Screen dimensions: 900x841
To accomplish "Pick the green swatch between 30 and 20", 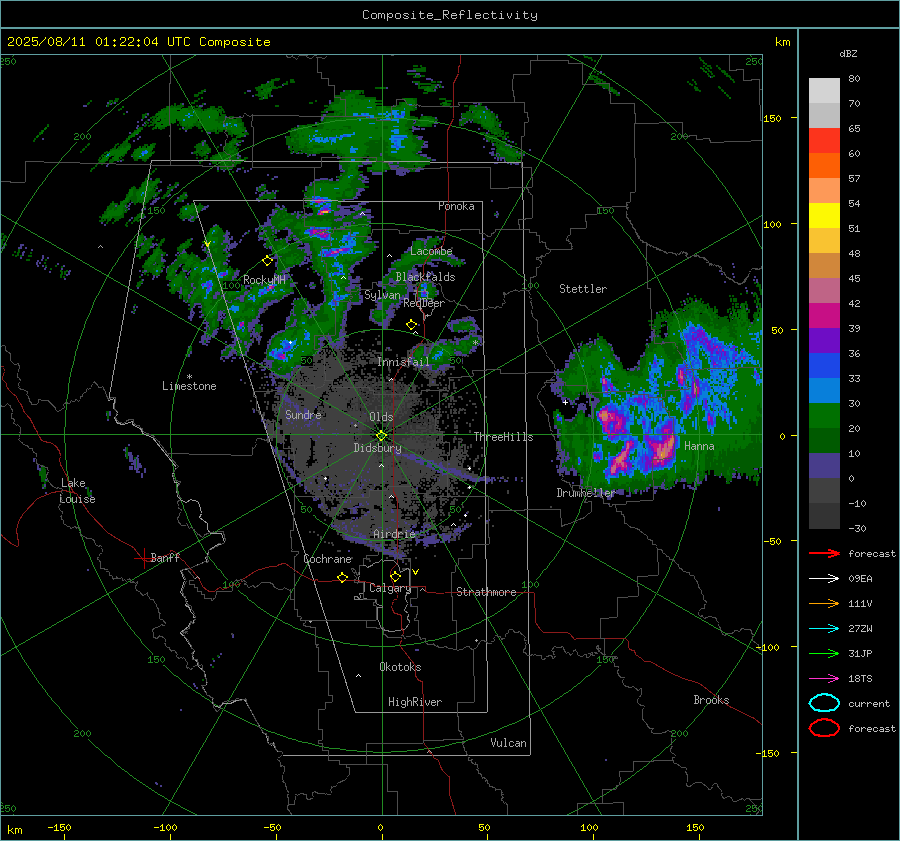I will [824, 416].
